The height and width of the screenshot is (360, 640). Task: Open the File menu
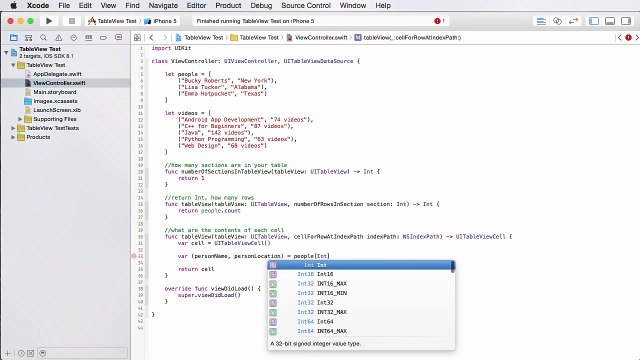pyautogui.click(x=64, y=5)
